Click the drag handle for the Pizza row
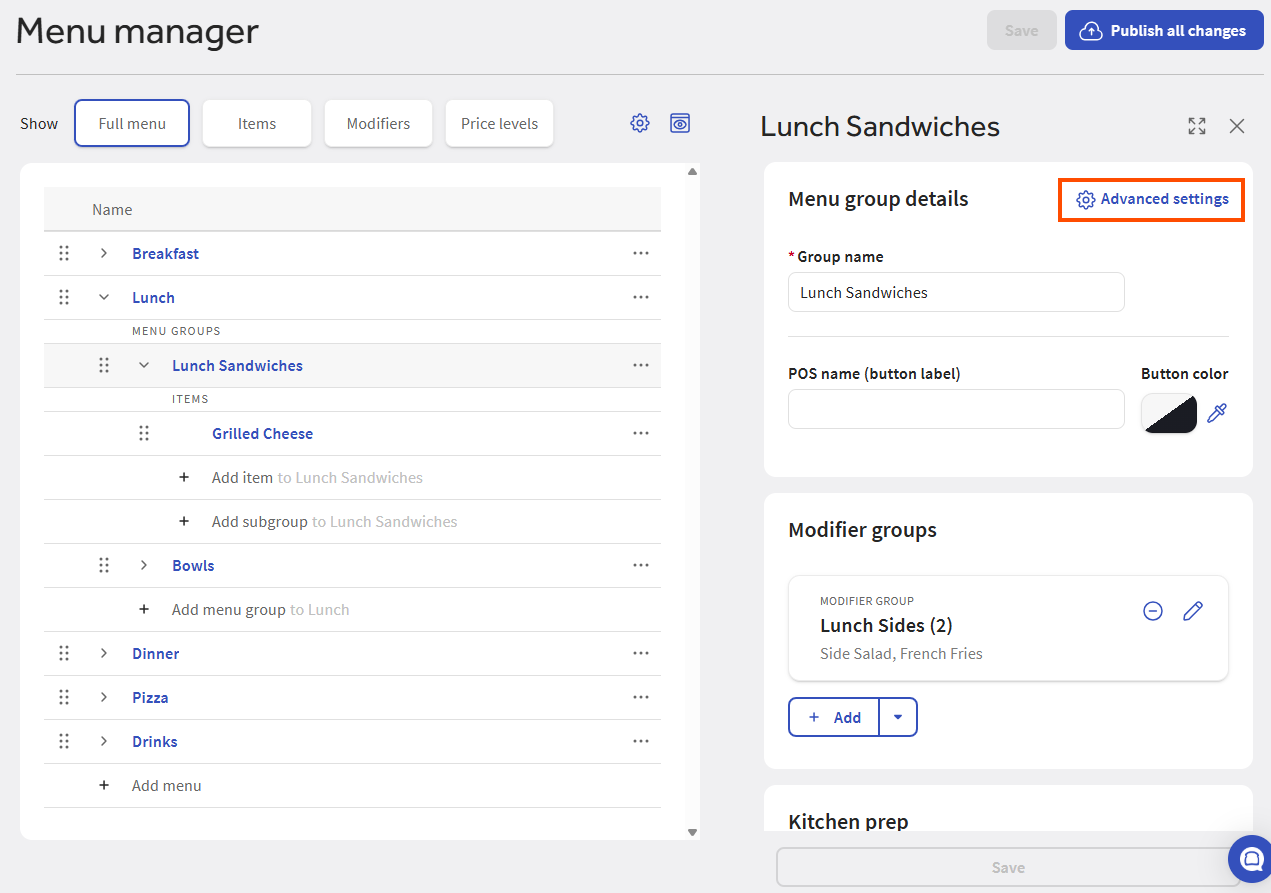This screenshot has height=893, width=1271. [x=64, y=697]
